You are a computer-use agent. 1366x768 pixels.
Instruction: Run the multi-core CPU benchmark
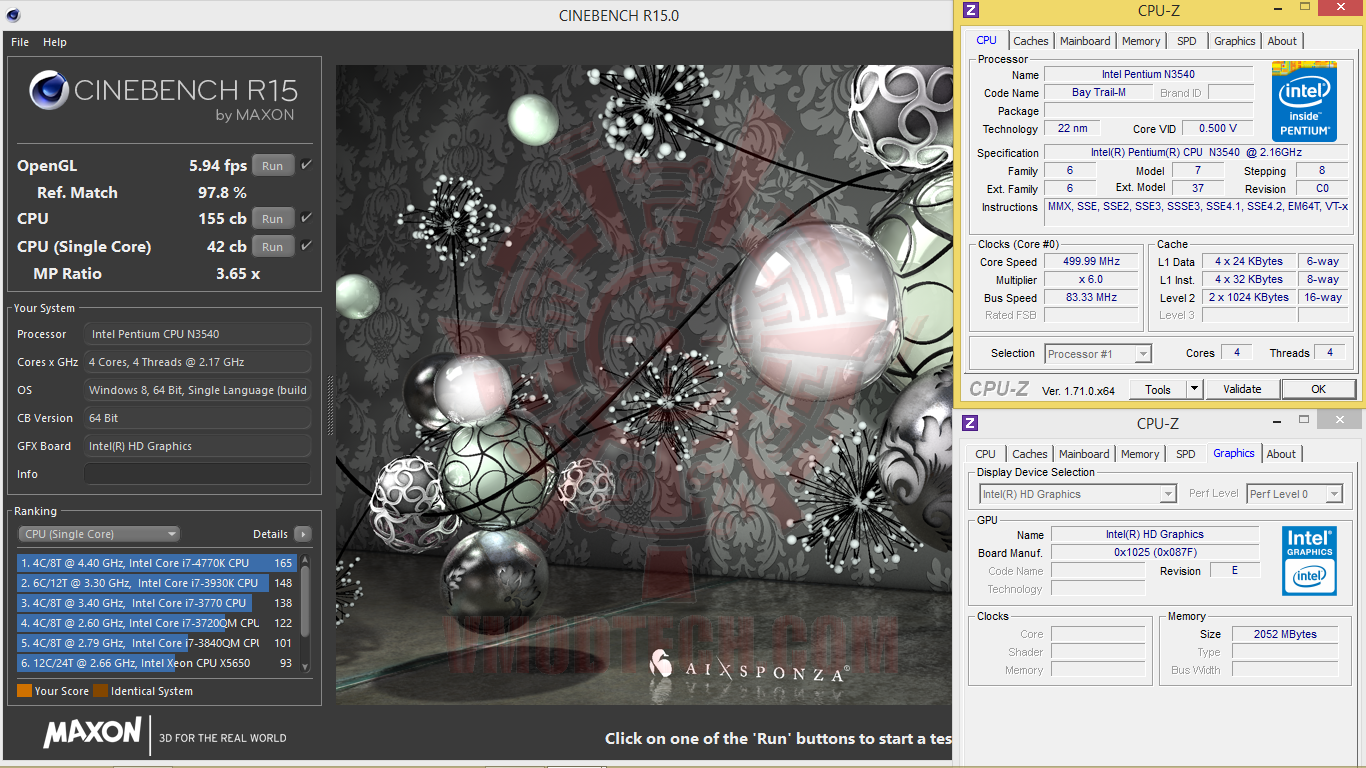click(273, 219)
